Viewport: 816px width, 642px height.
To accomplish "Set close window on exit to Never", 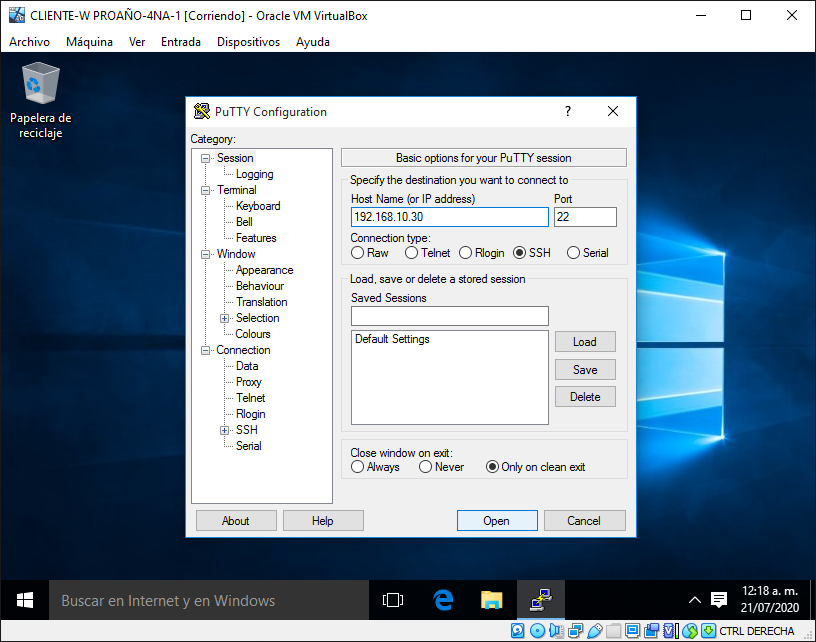I will click(x=426, y=467).
